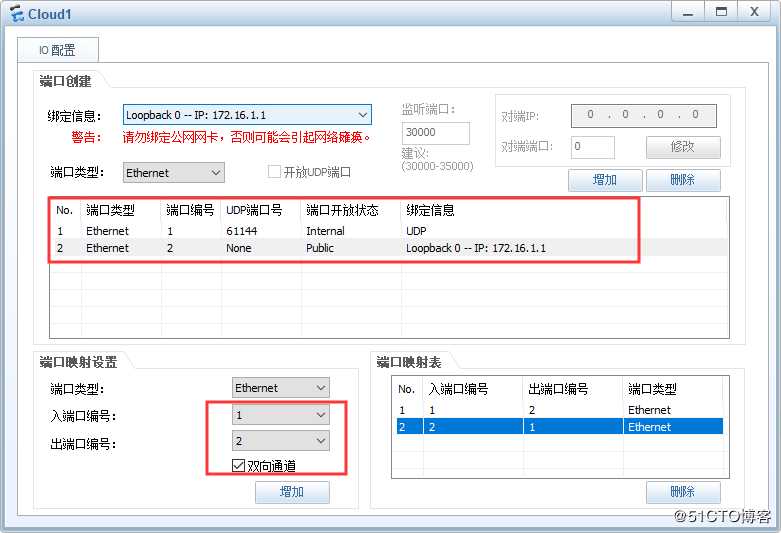Viewport: 781px width, 533px height.
Task: Click the 修改 button
Action: pos(683,147)
